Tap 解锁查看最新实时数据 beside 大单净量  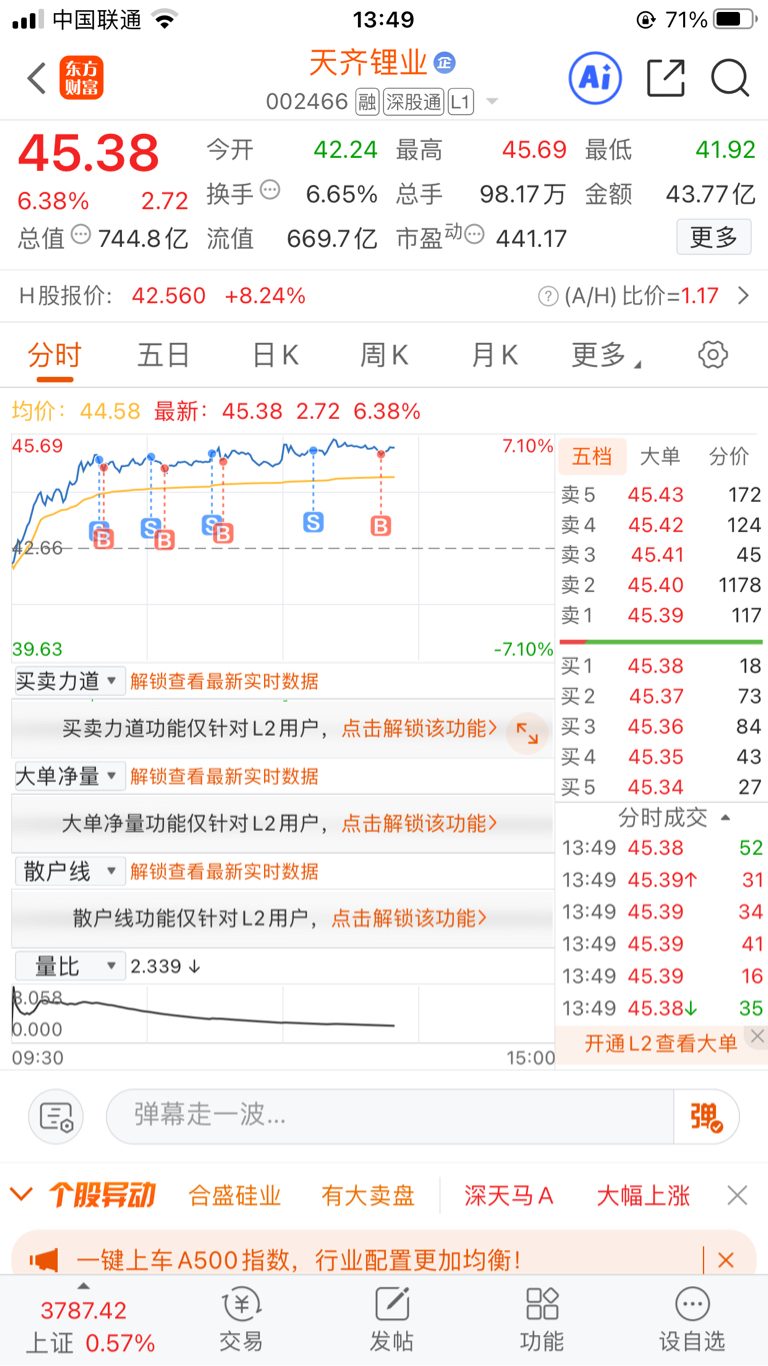(224, 776)
